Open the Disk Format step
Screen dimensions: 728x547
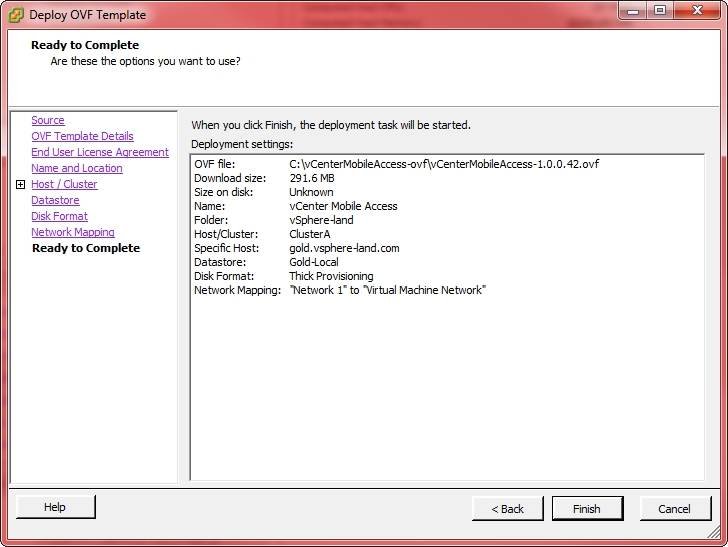click(59, 216)
